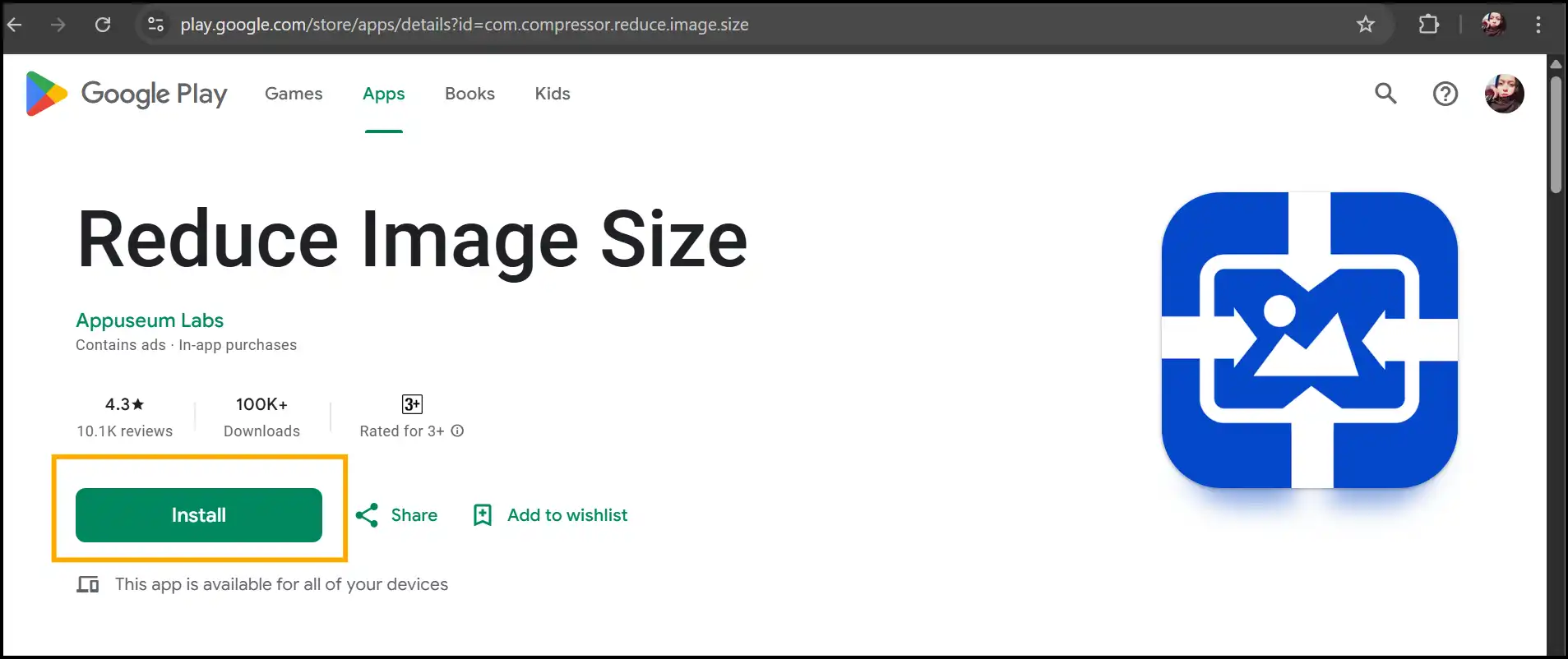
Task: Click the wishlist bookmark icon
Action: point(483,515)
